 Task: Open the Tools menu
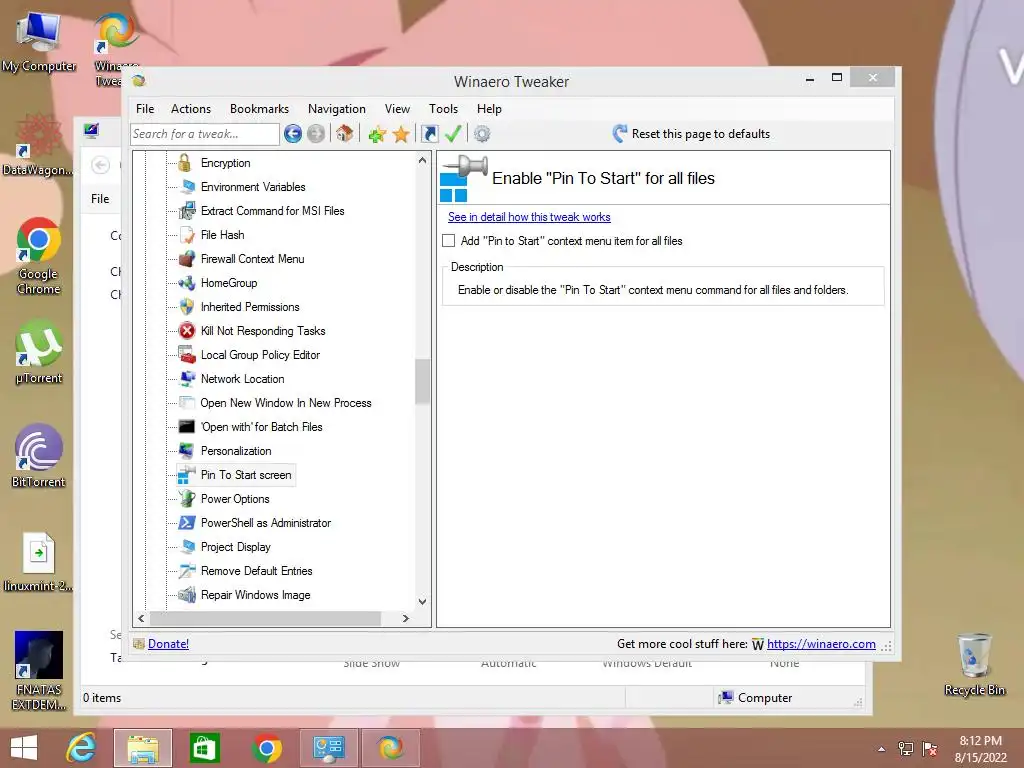pos(443,109)
